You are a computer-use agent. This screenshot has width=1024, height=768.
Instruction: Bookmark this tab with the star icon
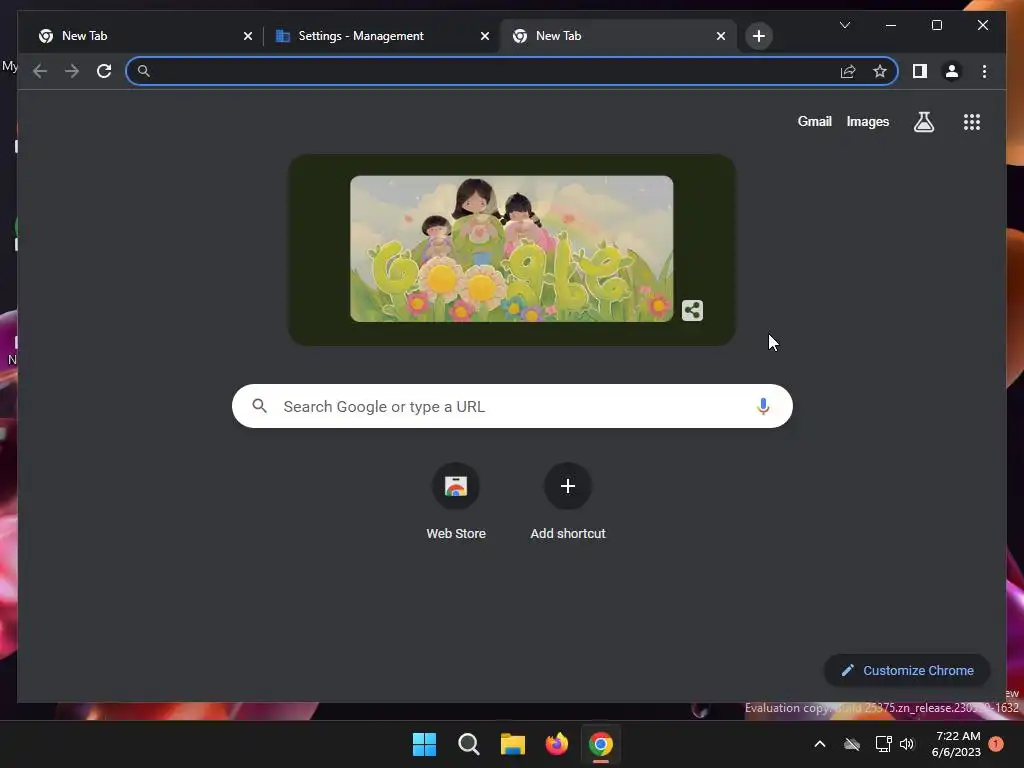point(880,71)
